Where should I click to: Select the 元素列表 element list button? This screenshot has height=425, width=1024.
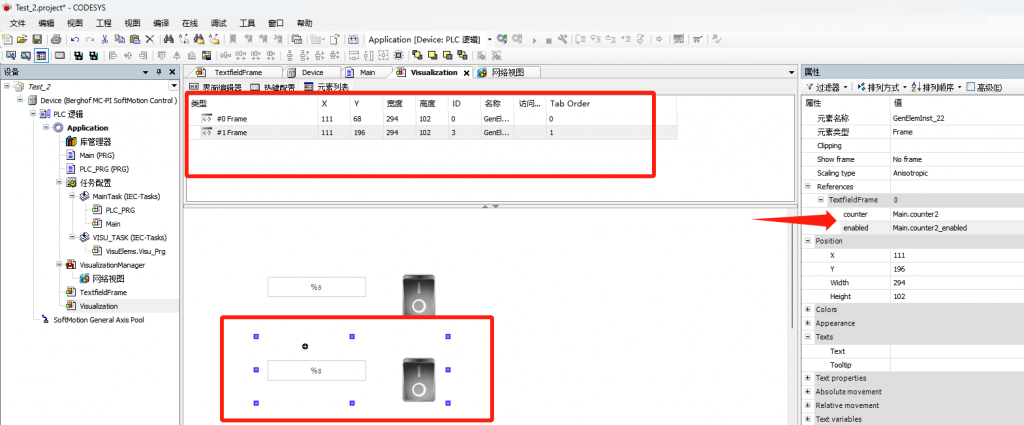click(x=326, y=87)
